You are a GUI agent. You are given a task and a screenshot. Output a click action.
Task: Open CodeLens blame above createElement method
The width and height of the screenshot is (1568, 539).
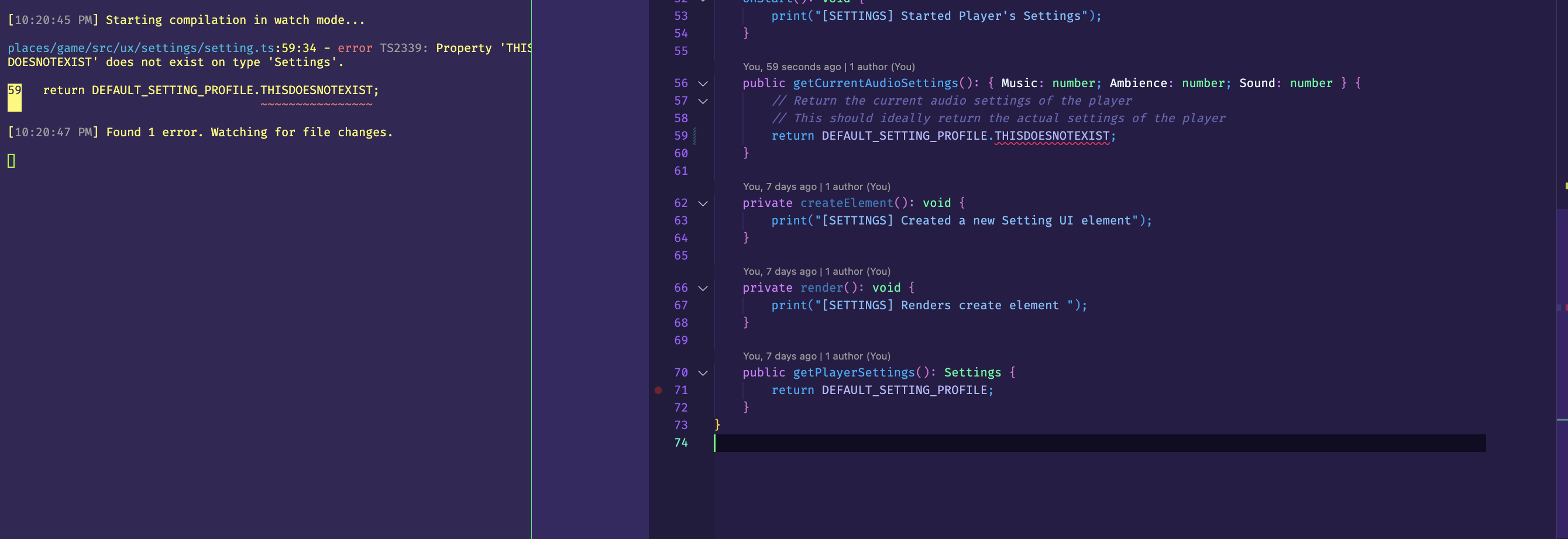tap(816, 186)
